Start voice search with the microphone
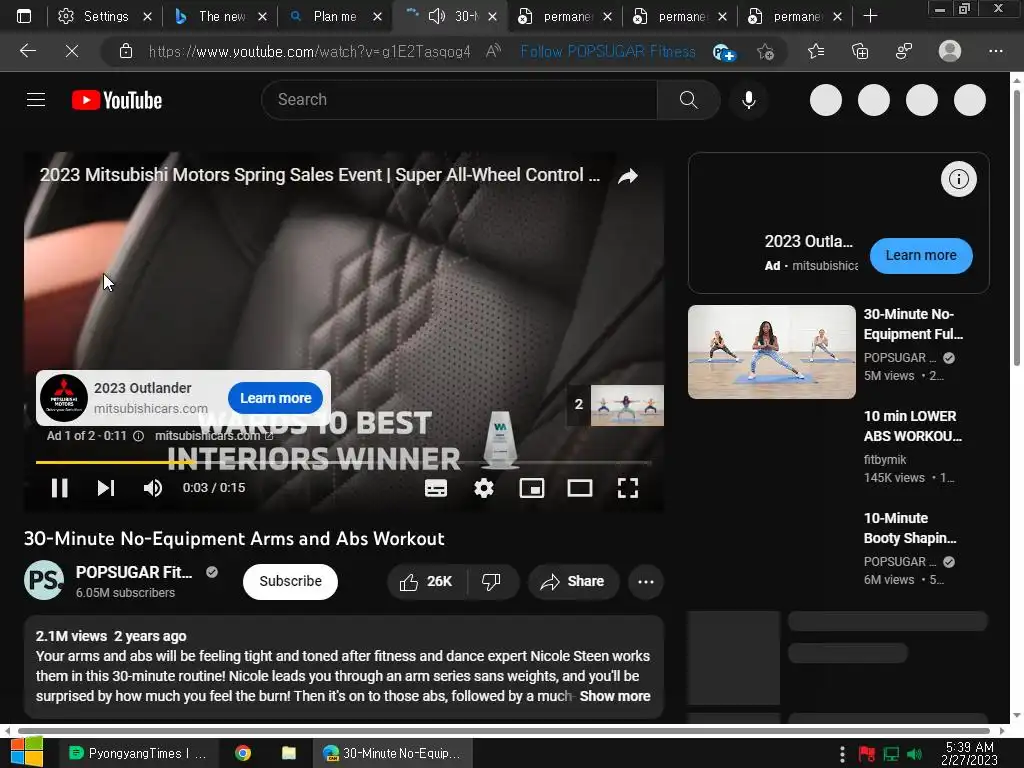 pos(749,100)
